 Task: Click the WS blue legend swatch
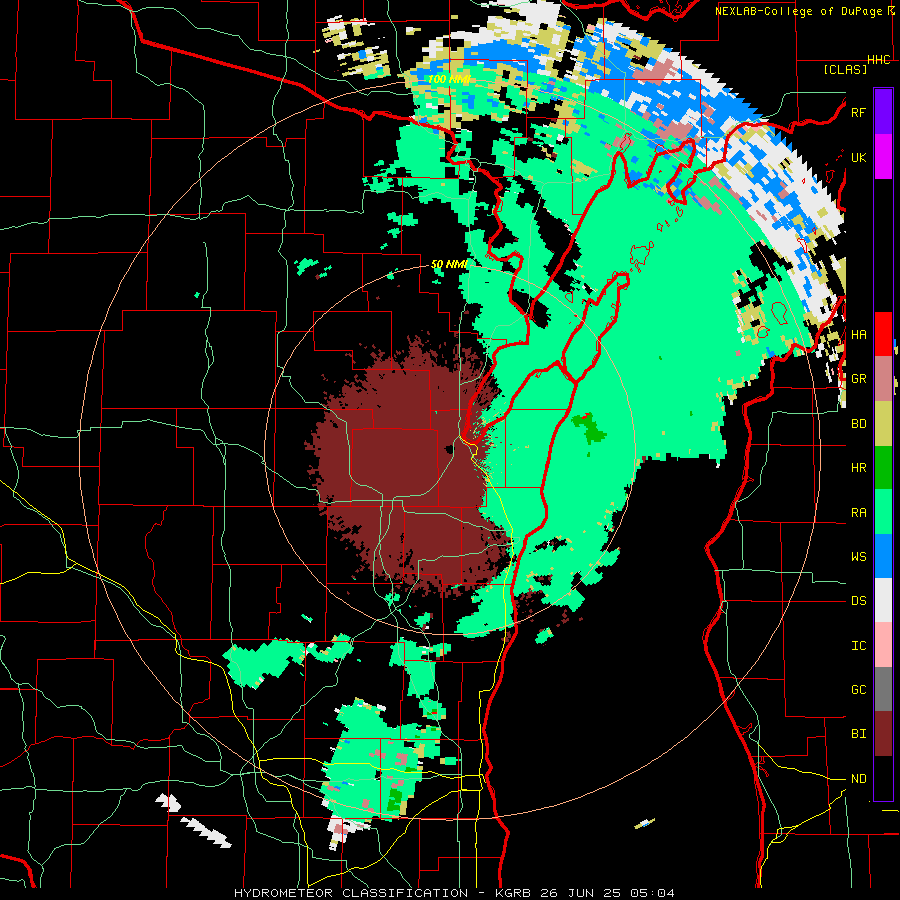click(883, 556)
